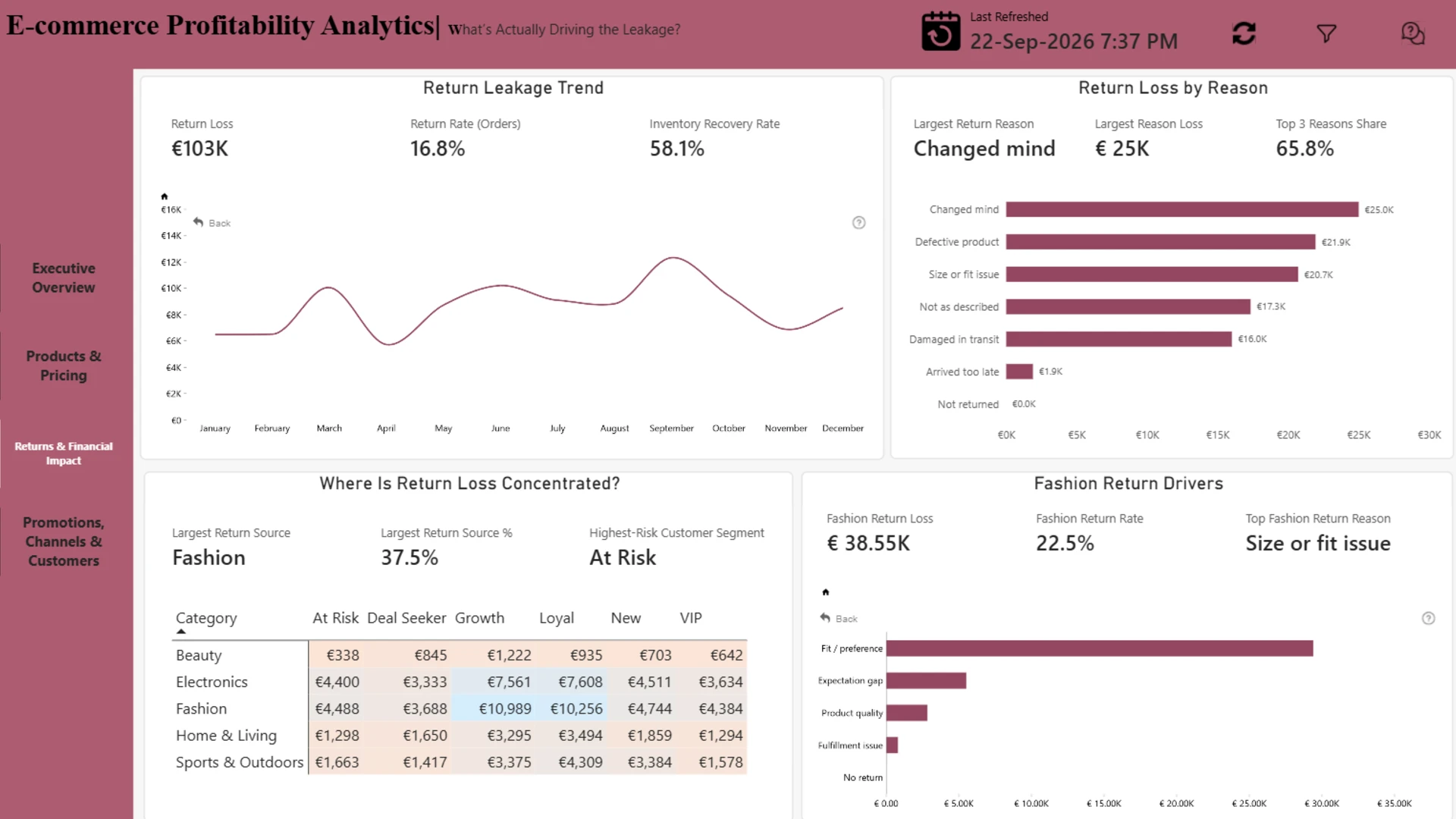Open the Executive Overview page

64,278
